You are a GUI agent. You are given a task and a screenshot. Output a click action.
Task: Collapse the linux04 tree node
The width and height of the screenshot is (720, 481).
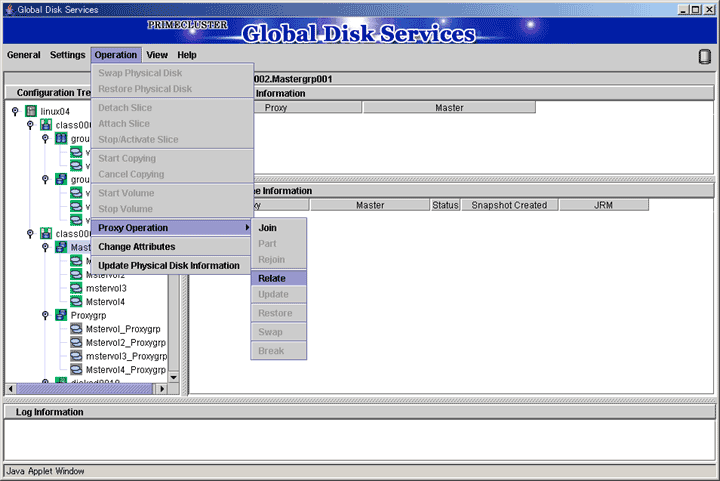(x=15, y=111)
